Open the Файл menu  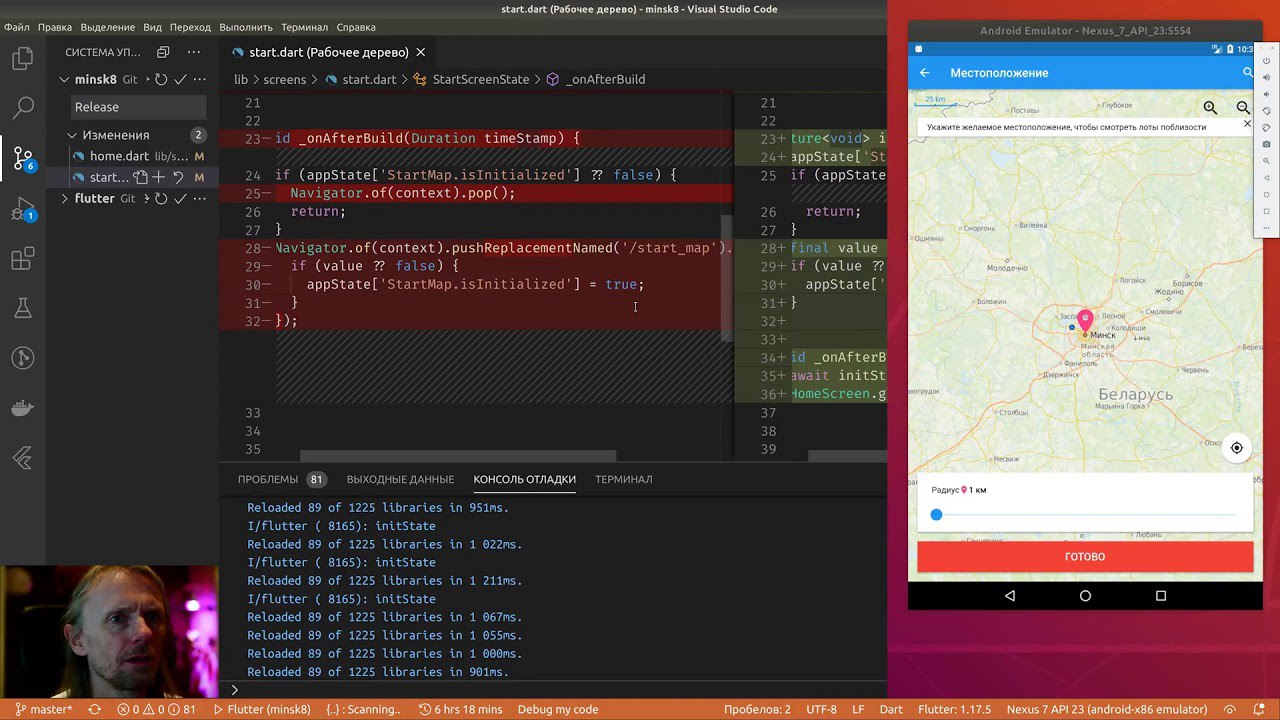[x=17, y=27]
